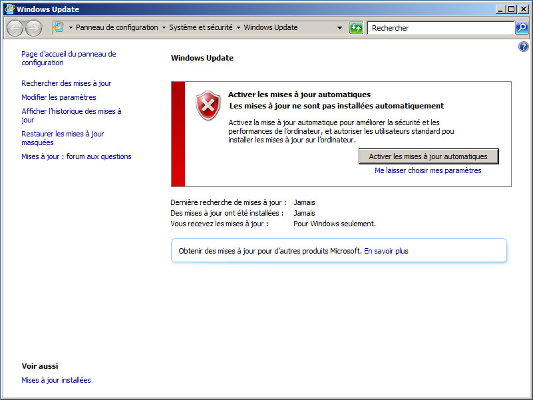
Task: Click the Forward navigation arrow
Action: [x=34, y=28]
